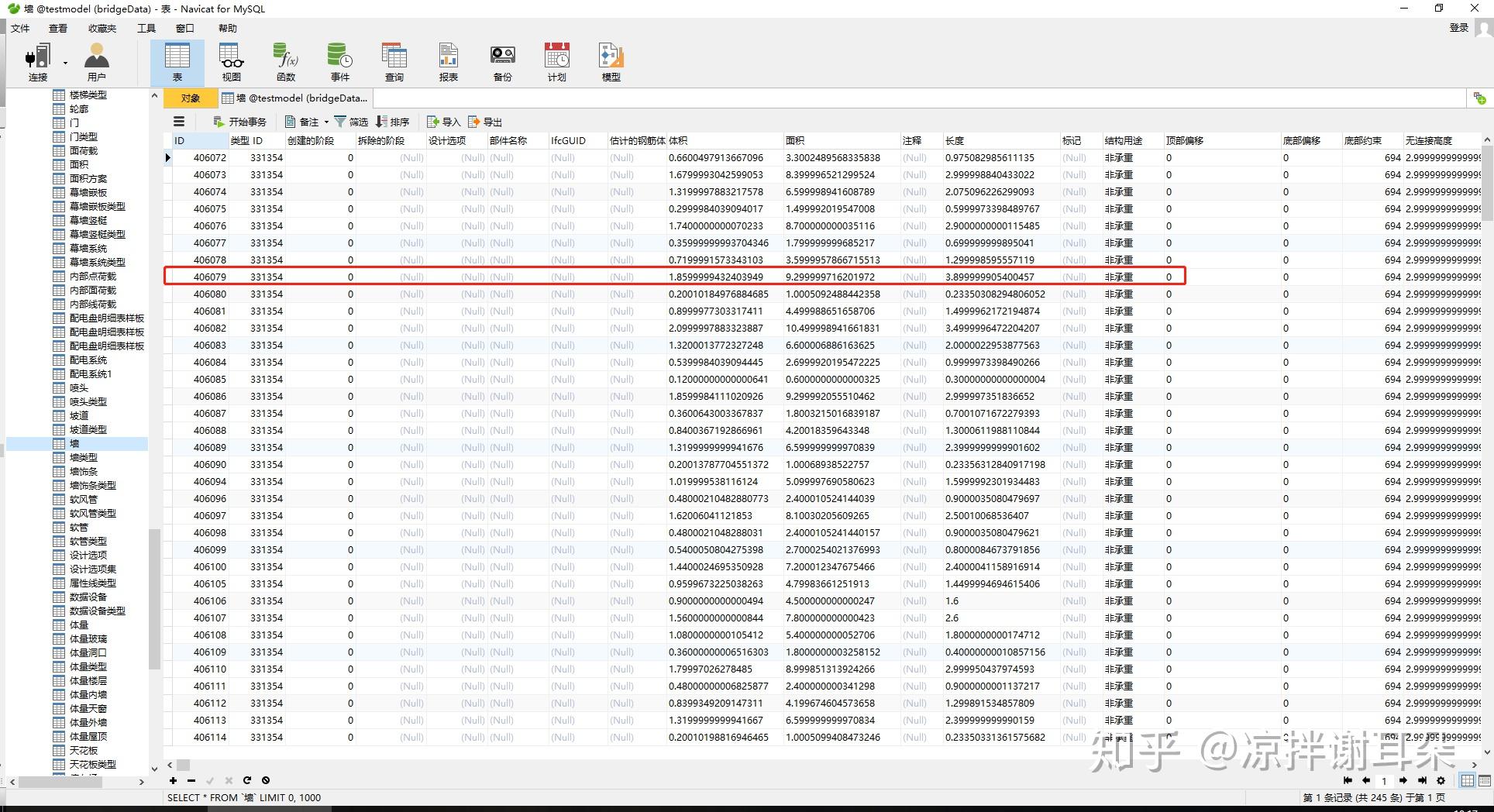This screenshot has width=1494, height=812.
Task: Open the 用户 (User) manager
Action: (96, 62)
